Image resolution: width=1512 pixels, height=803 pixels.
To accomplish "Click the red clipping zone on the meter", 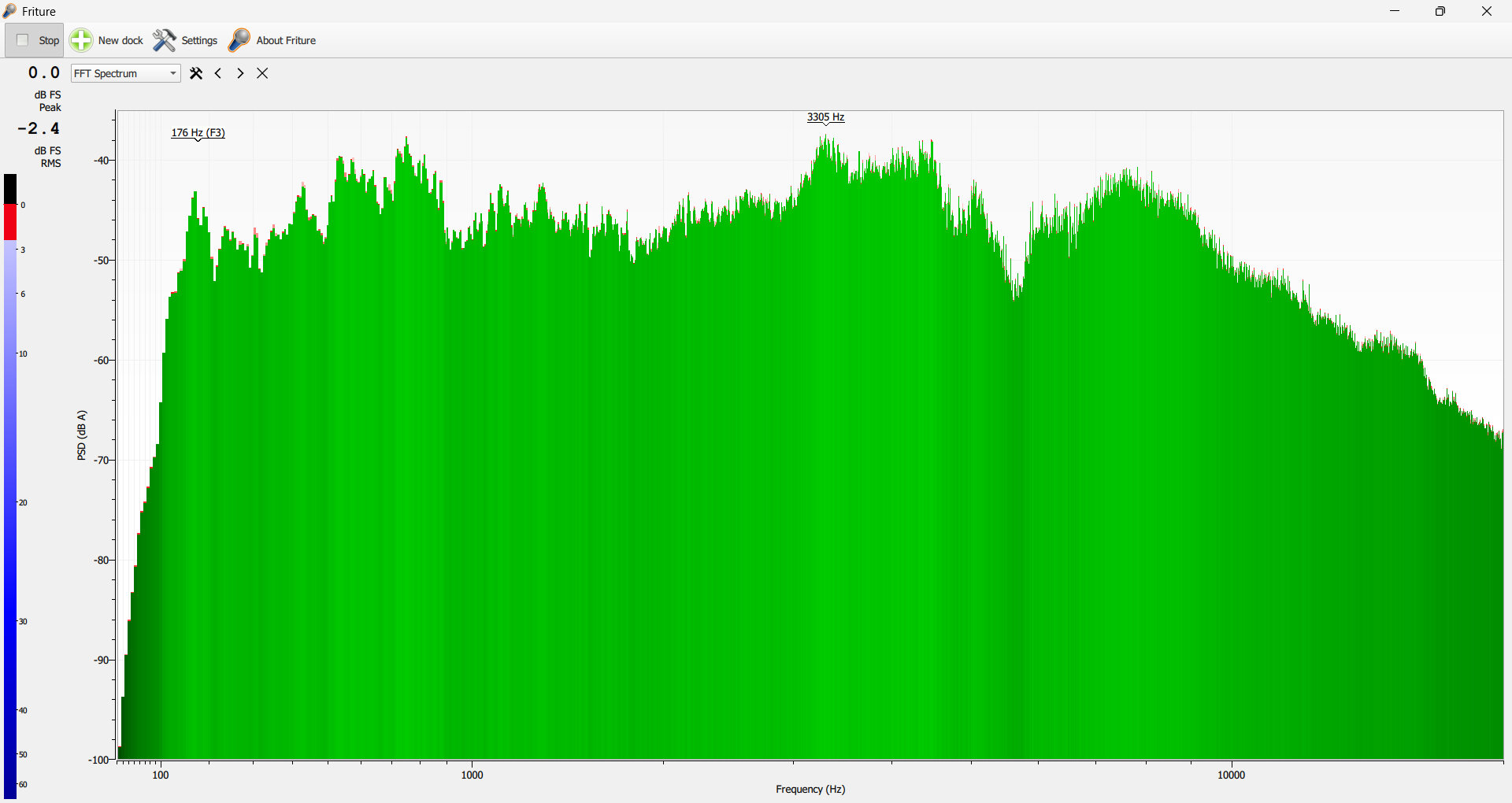I will (x=9, y=222).
